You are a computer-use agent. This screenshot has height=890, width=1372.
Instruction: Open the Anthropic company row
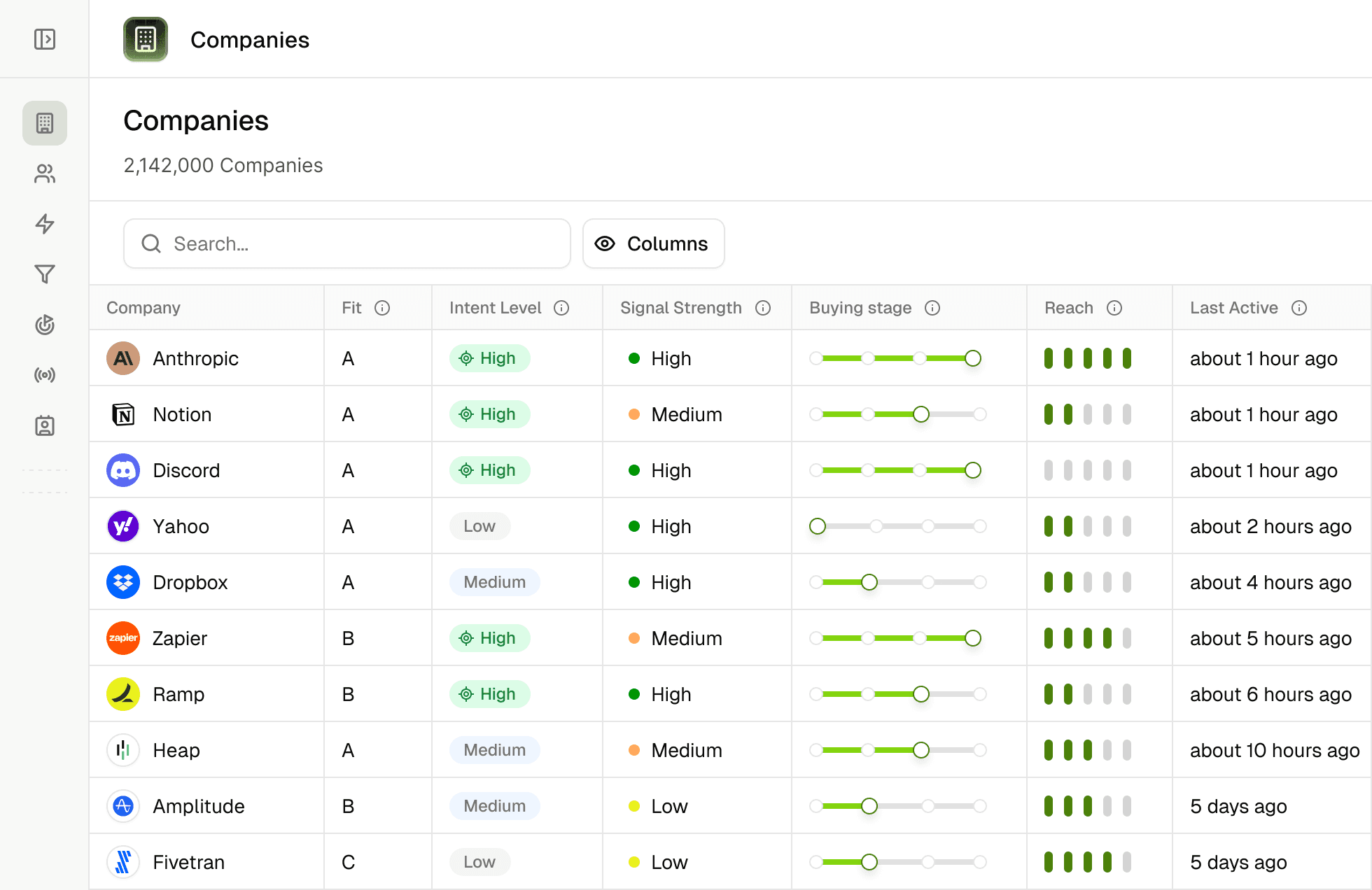[x=195, y=358]
